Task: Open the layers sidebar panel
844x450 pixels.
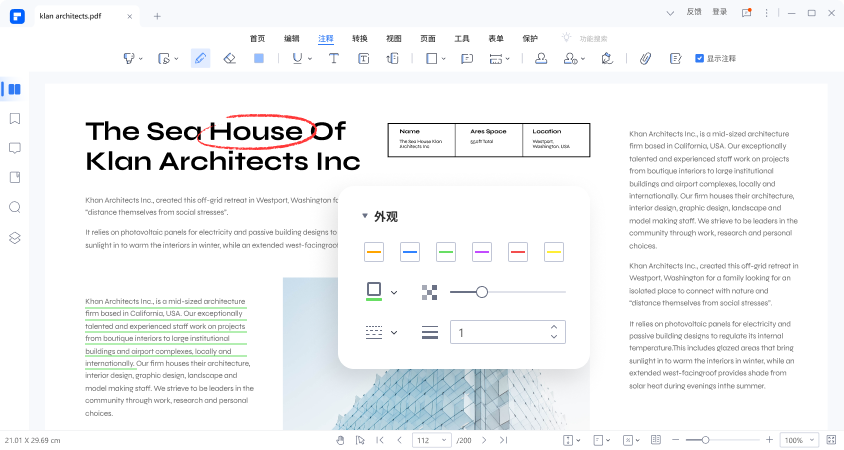Action: (15, 238)
